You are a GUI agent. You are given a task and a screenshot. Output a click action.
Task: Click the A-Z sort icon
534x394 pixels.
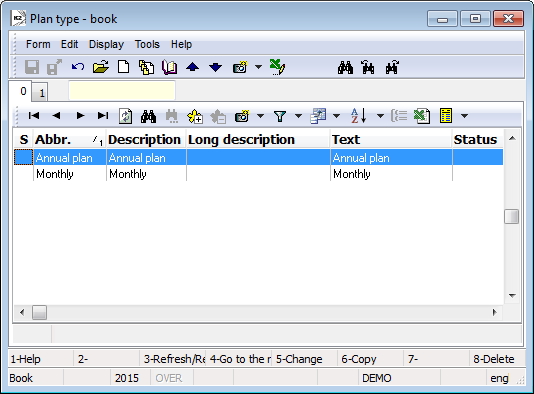point(359,116)
